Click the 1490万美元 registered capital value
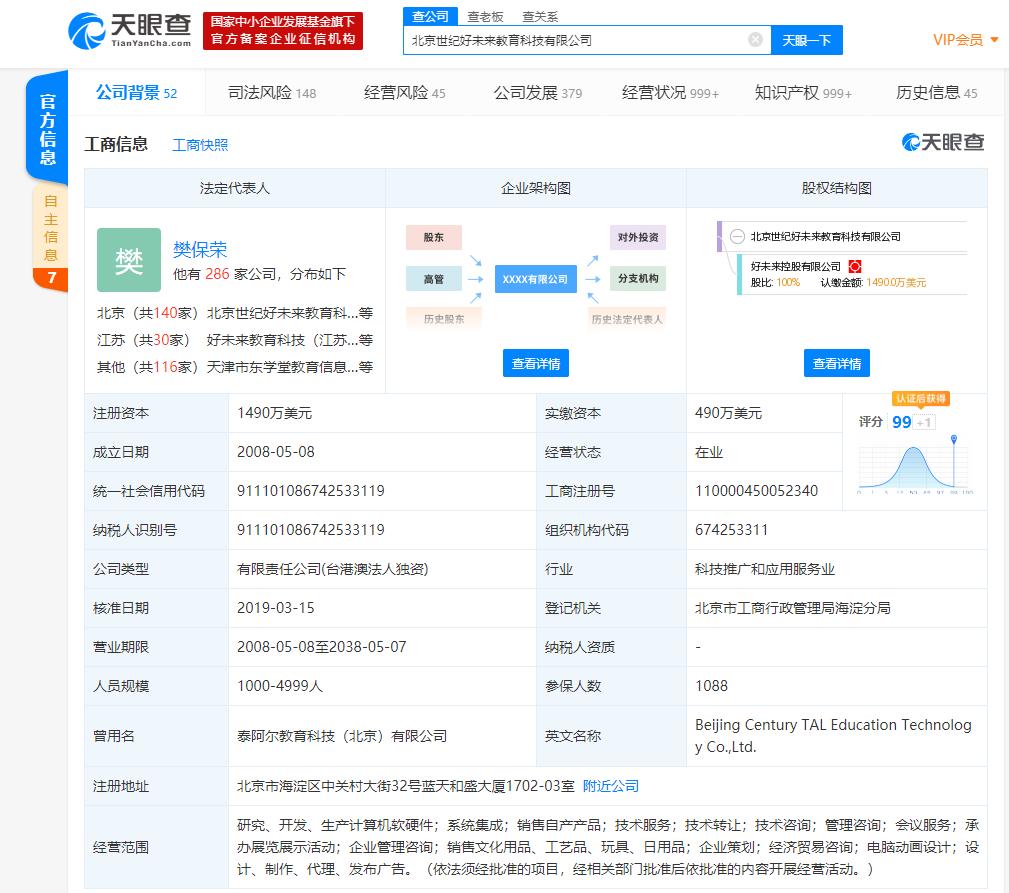Viewport: 1009px width, 893px height. (x=275, y=413)
